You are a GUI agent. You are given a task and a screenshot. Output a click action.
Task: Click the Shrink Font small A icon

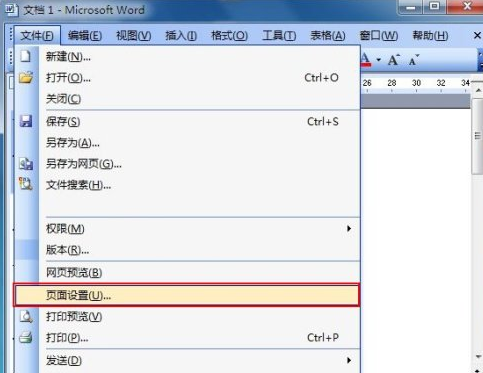point(414,60)
